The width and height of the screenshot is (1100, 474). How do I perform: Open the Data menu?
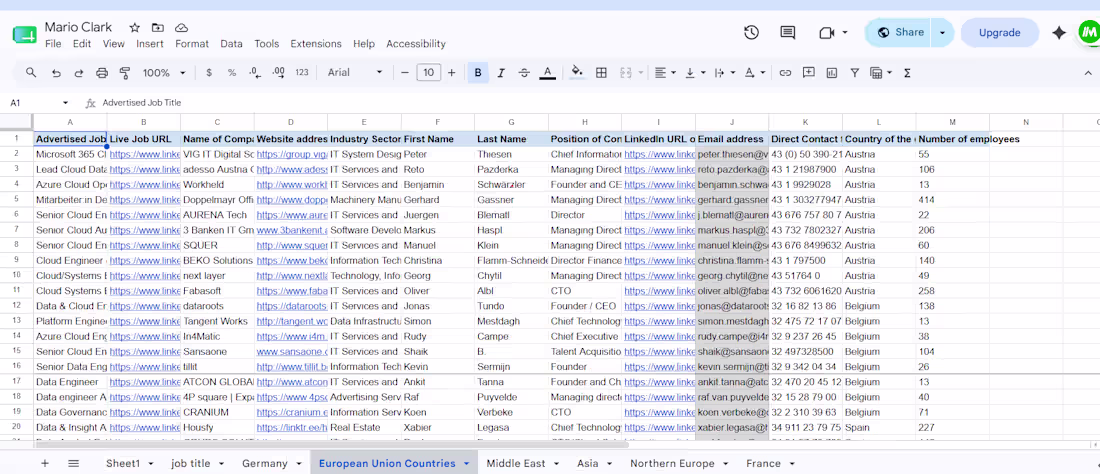click(x=232, y=43)
